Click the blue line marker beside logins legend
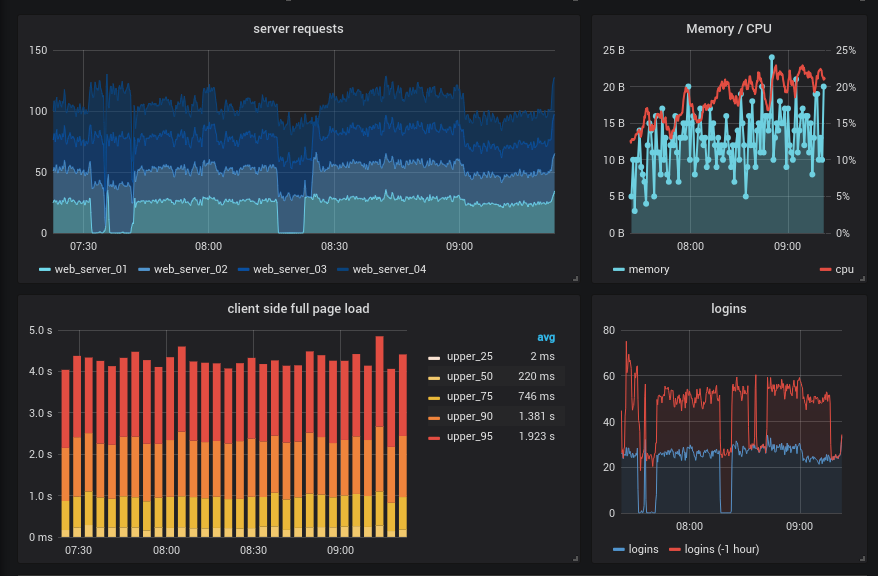Viewport: 878px width, 576px height. pos(617,549)
